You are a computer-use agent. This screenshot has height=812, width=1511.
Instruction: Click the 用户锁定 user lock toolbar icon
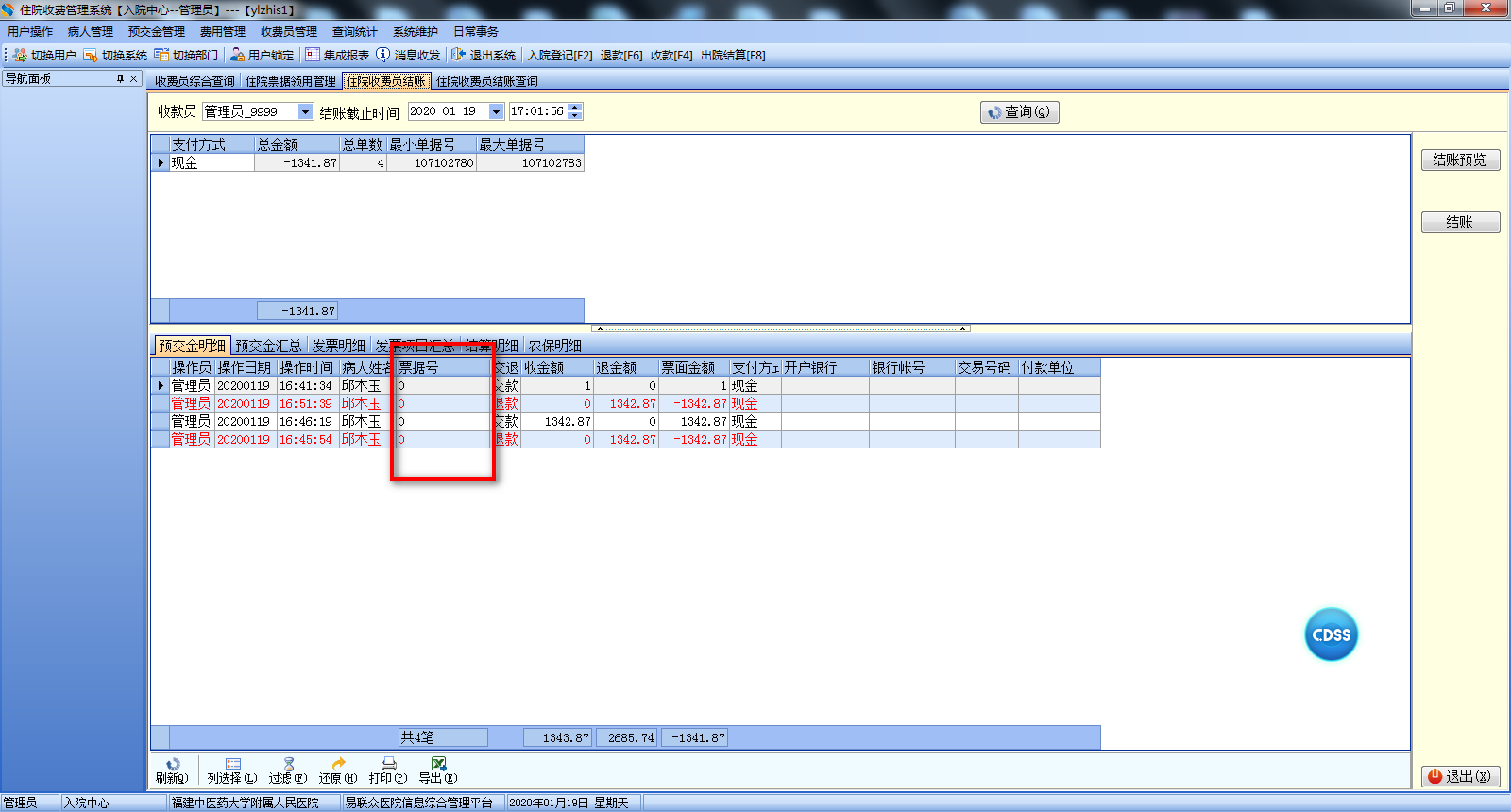tap(237, 55)
